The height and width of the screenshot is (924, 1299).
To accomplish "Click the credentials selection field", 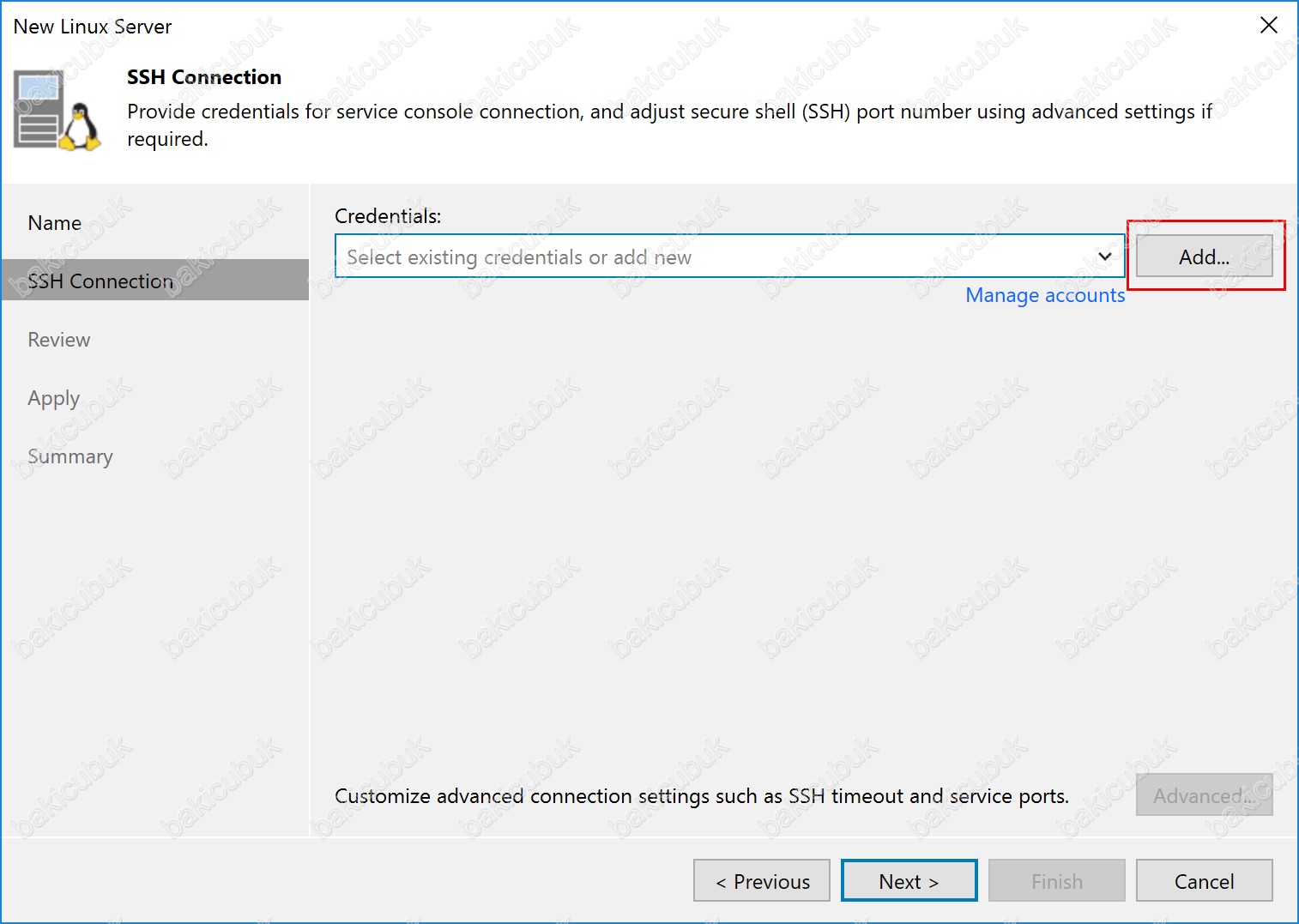I will click(729, 257).
